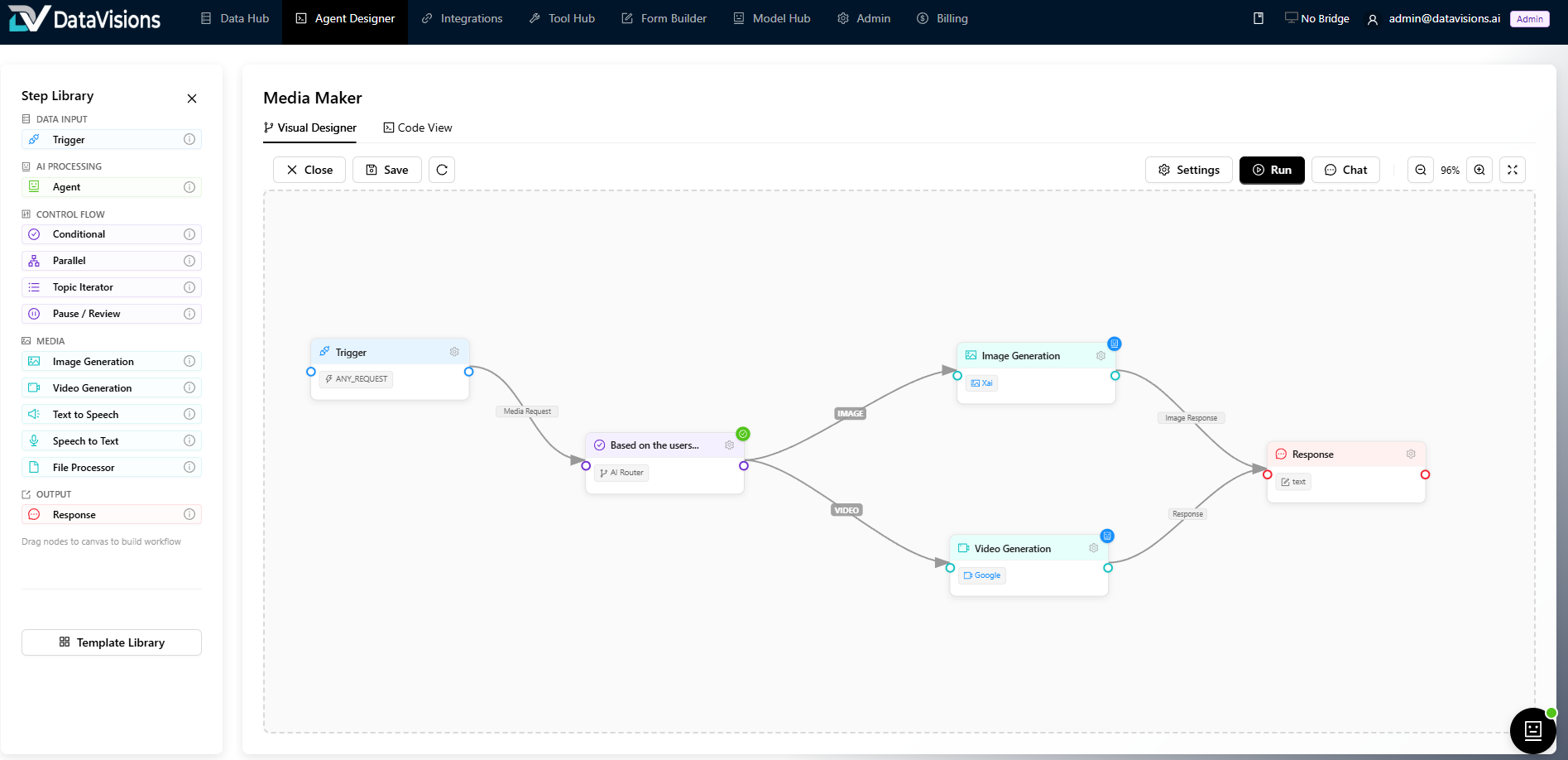Click the info icon for File Processor

189,467
